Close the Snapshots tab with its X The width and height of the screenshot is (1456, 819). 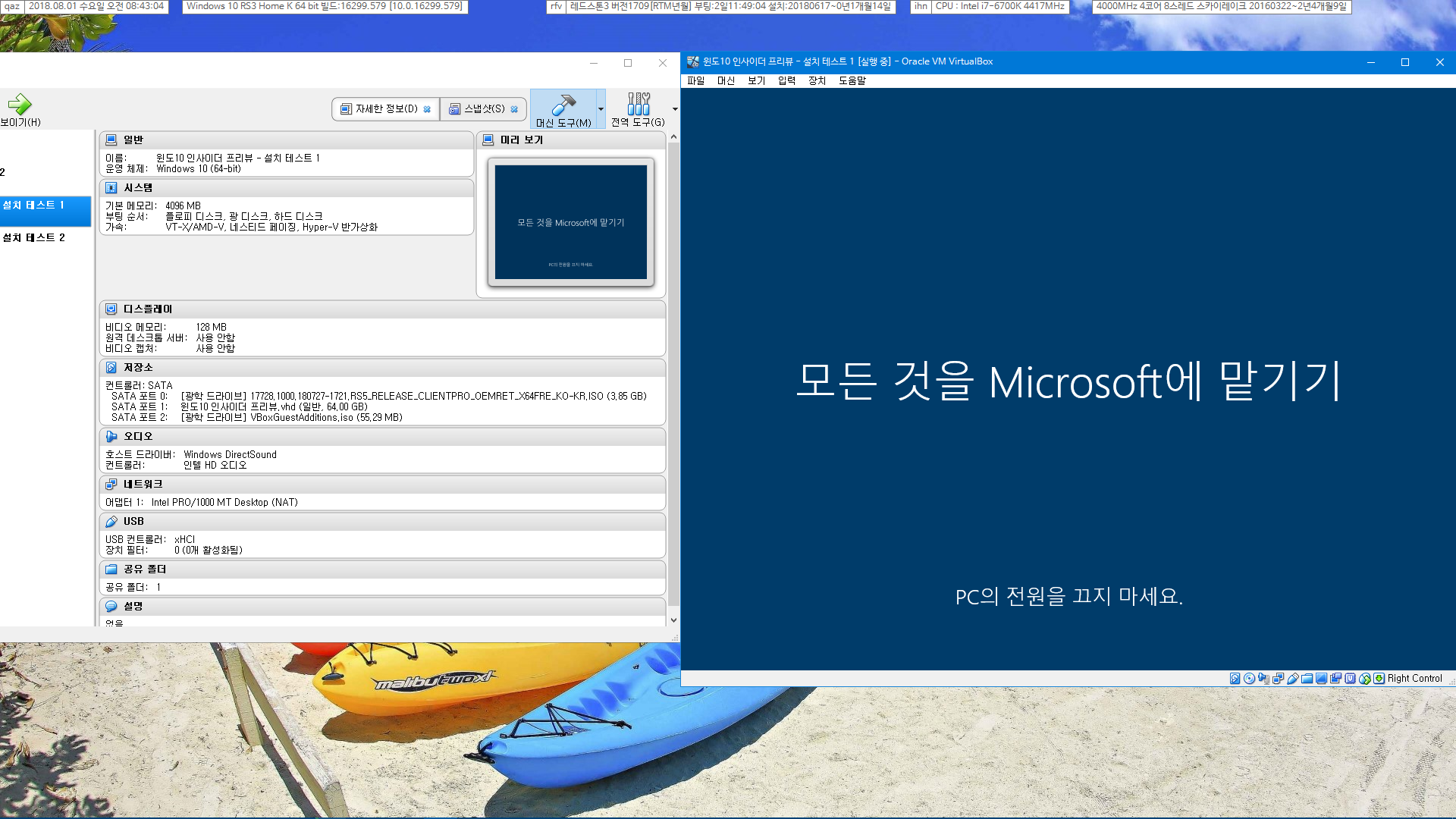514,109
